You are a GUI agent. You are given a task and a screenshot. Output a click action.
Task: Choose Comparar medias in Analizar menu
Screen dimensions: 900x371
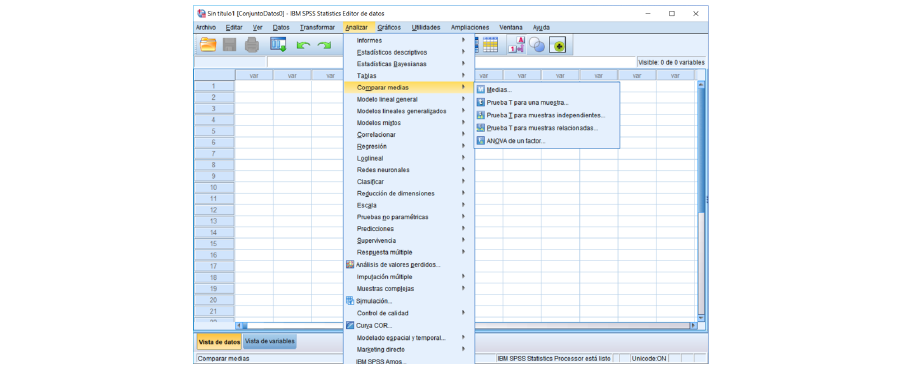pos(409,87)
